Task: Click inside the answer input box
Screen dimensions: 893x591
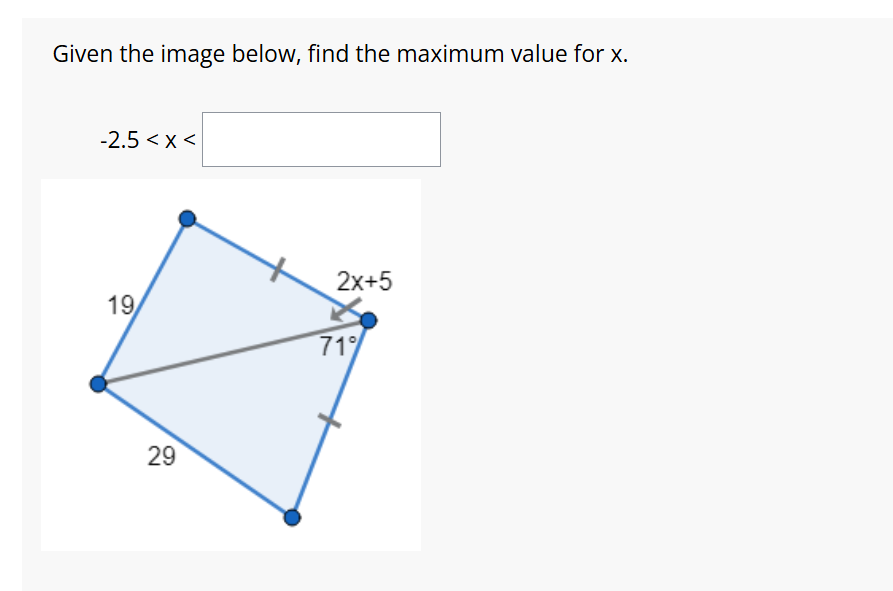Action: (320, 139)
